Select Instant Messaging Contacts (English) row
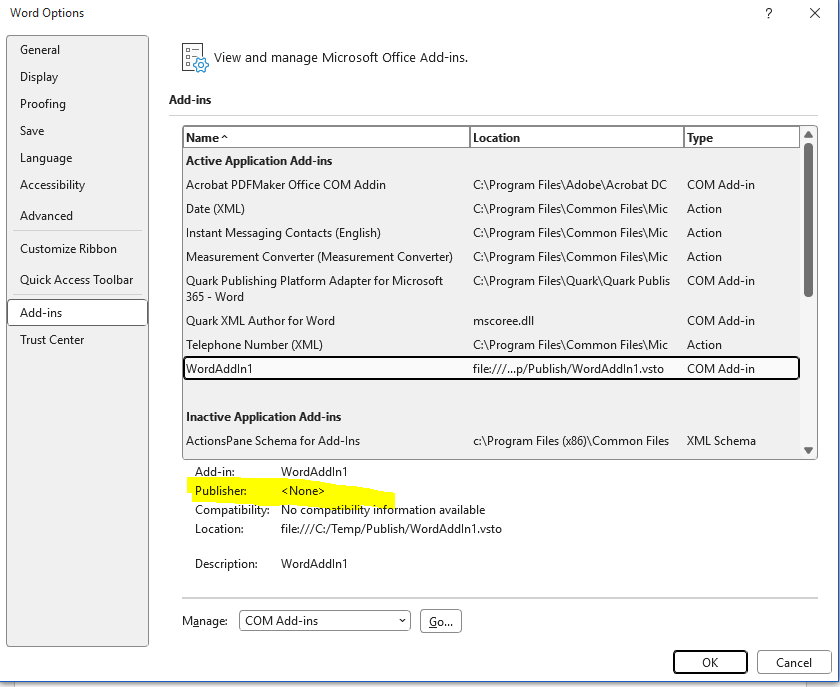The width and height of the screenshot is (840, 687). pyautogui.click(x=491, y=233)
